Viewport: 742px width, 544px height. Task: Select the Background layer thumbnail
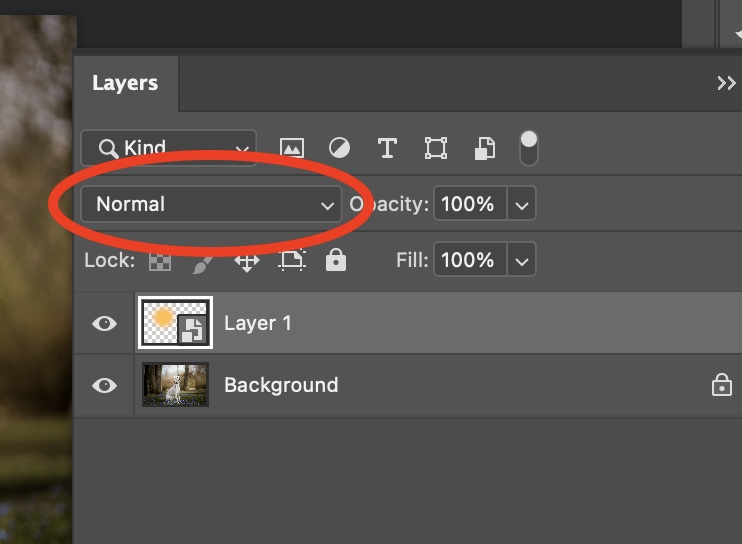(x=176, y=385)
